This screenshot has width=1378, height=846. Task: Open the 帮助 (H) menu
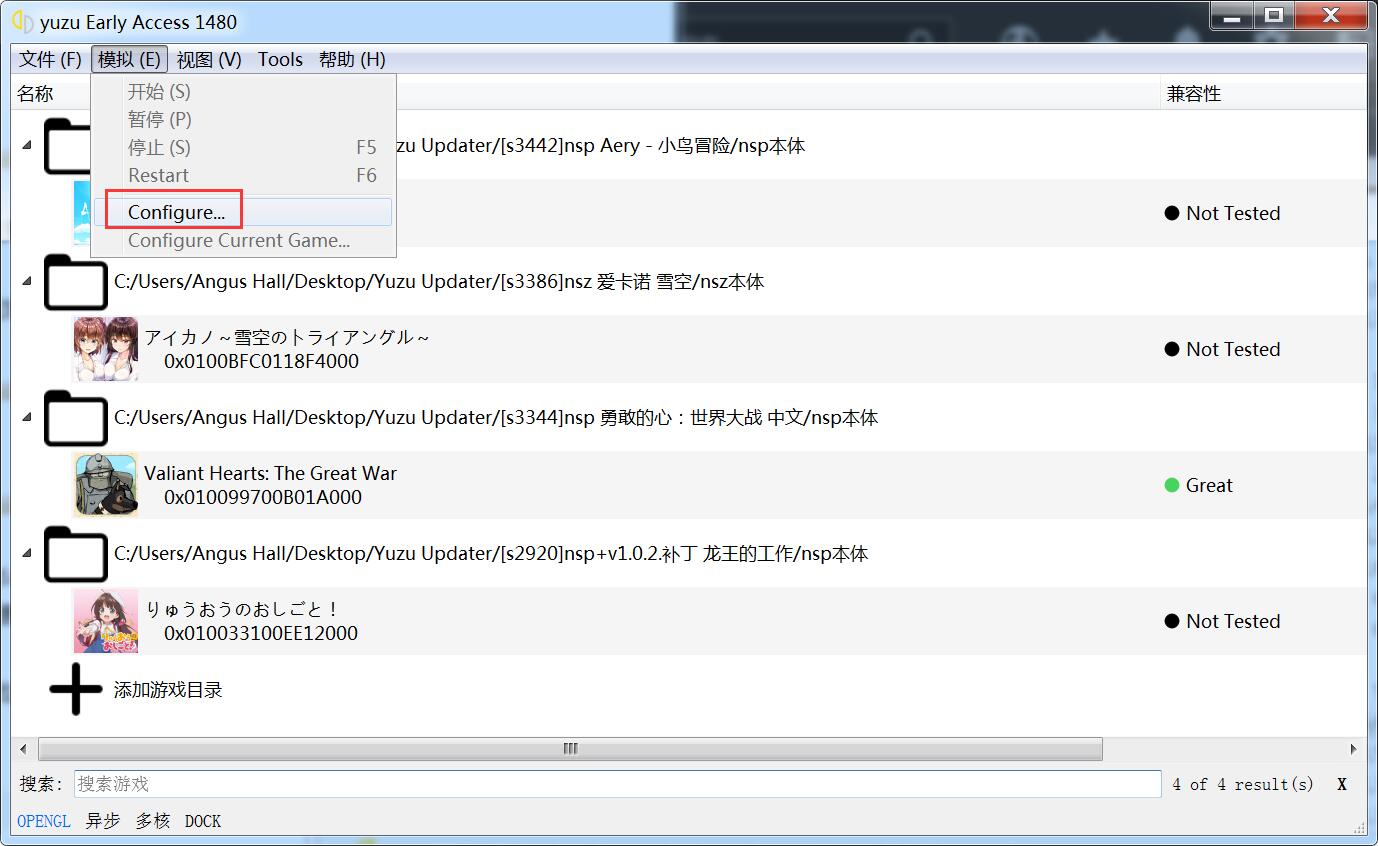tap(352, 59)
